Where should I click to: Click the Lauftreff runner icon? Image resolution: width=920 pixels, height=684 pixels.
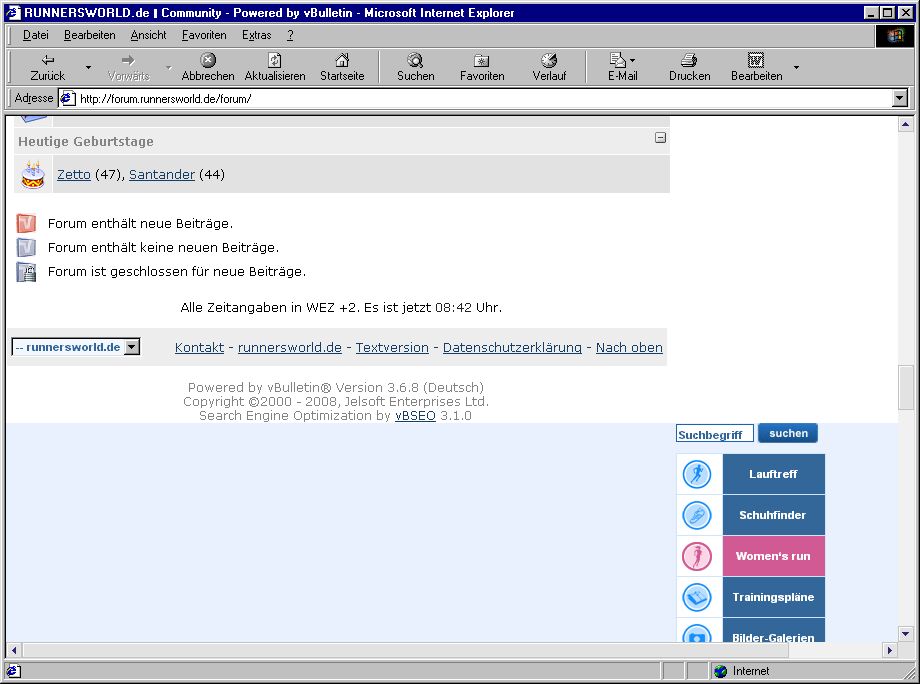click(x=698, y=474)
